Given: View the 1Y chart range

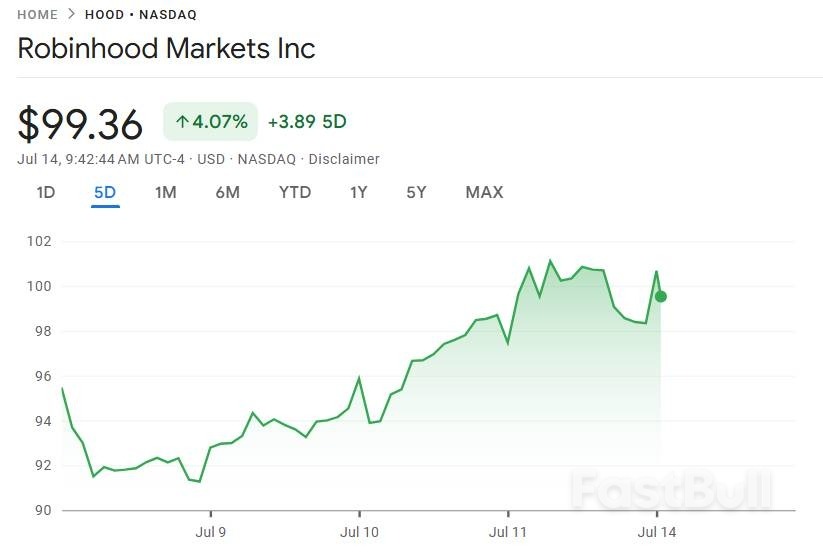Looking at the screenshot, I should [358, 192].
